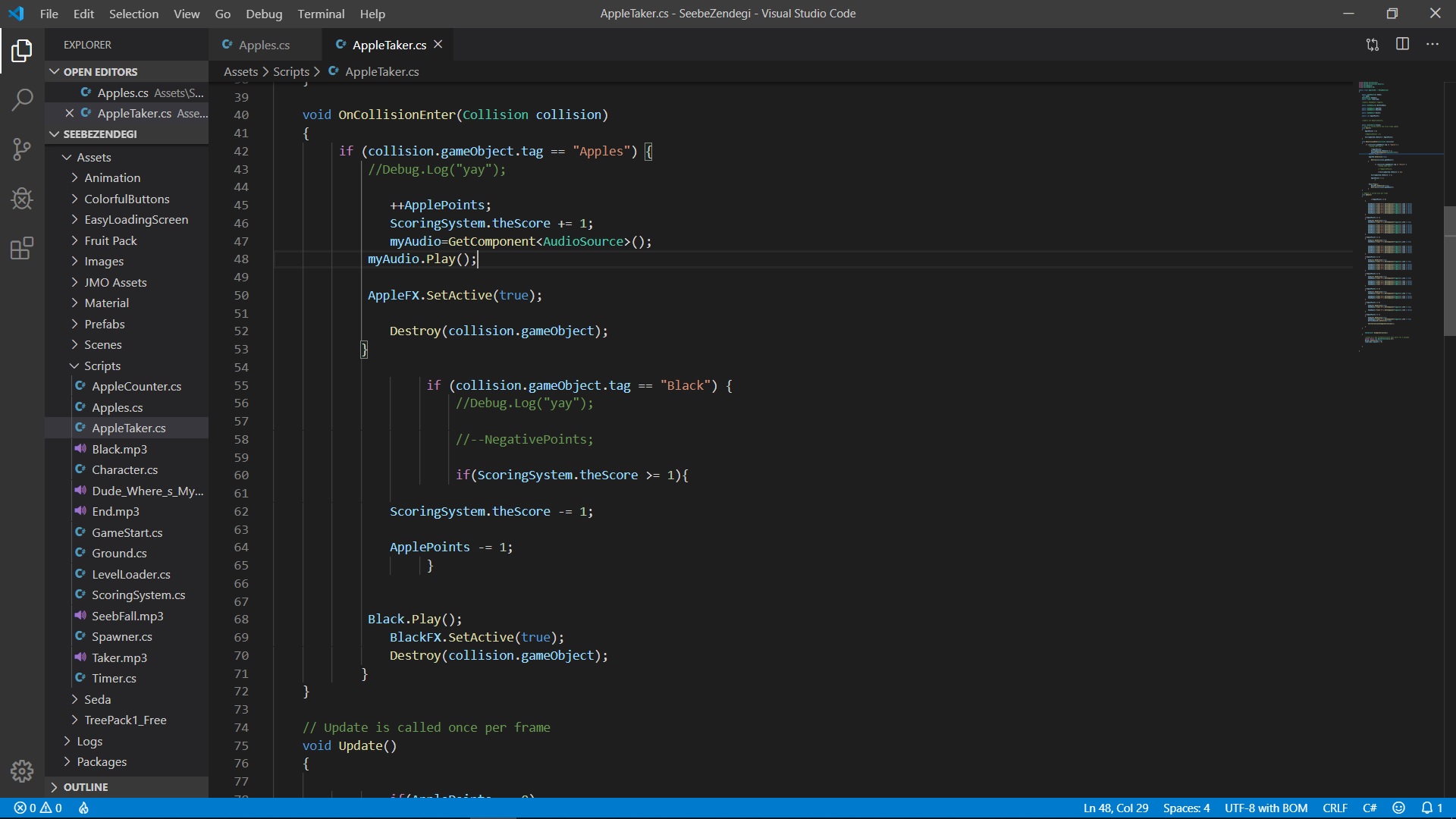
Task: Close the AppleTaker.cs tab
Action: tap(438, 45)
